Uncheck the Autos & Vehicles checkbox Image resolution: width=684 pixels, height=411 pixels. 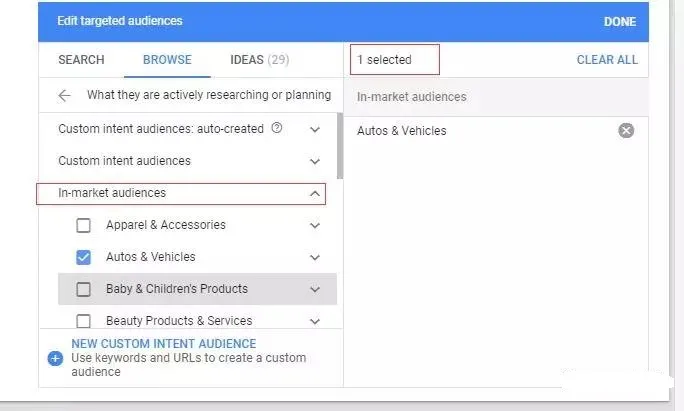pyautogui.click(x=83, y=257)
